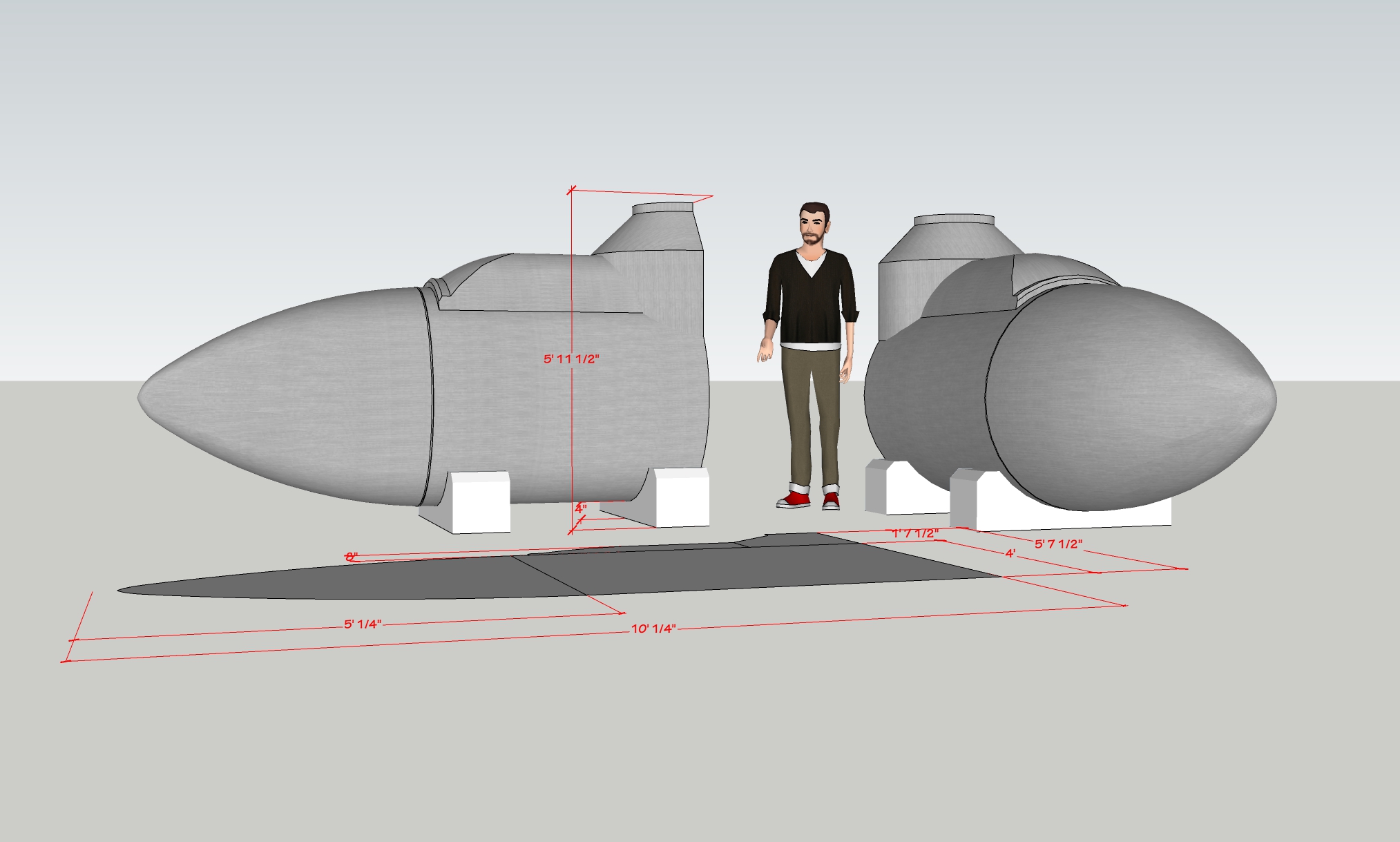The height and width of the screenshot is (842, 1400).
Task: Click the 5' 11 1/2" height dimension label
Action: [571, 359]
